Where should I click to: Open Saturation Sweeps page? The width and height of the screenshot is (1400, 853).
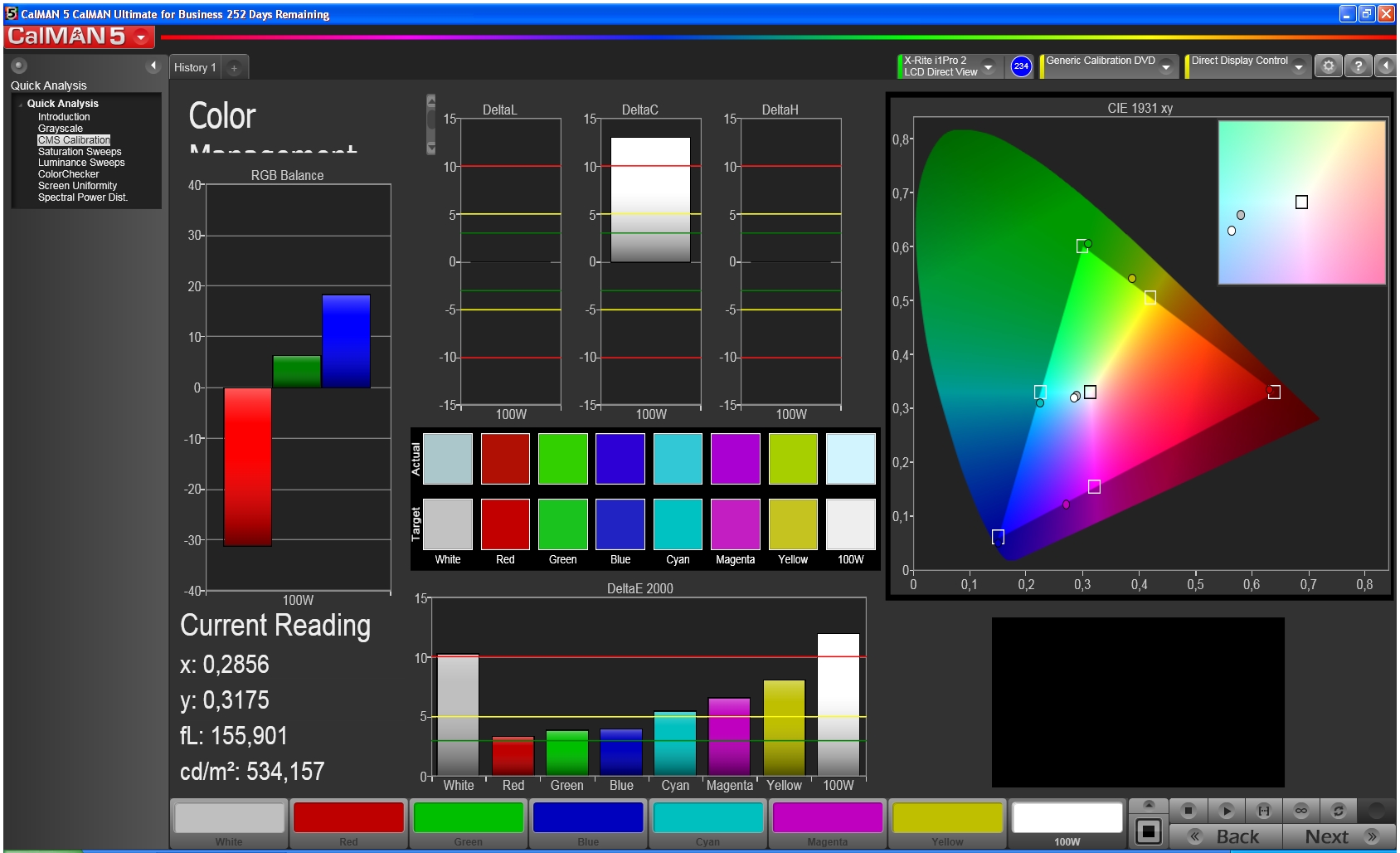click(x=80, y=152)
